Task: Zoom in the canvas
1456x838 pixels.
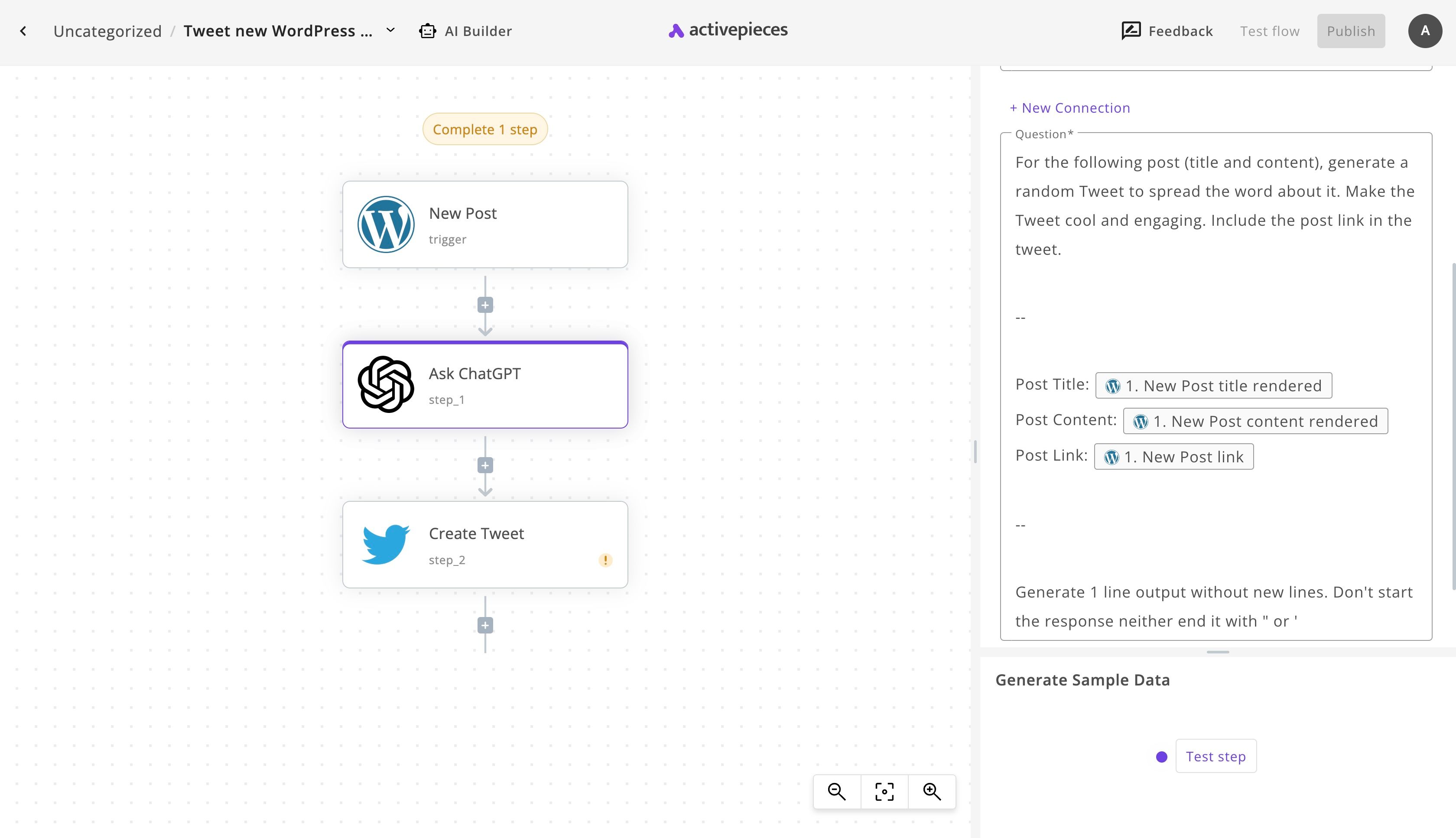Action: point(932,792)
